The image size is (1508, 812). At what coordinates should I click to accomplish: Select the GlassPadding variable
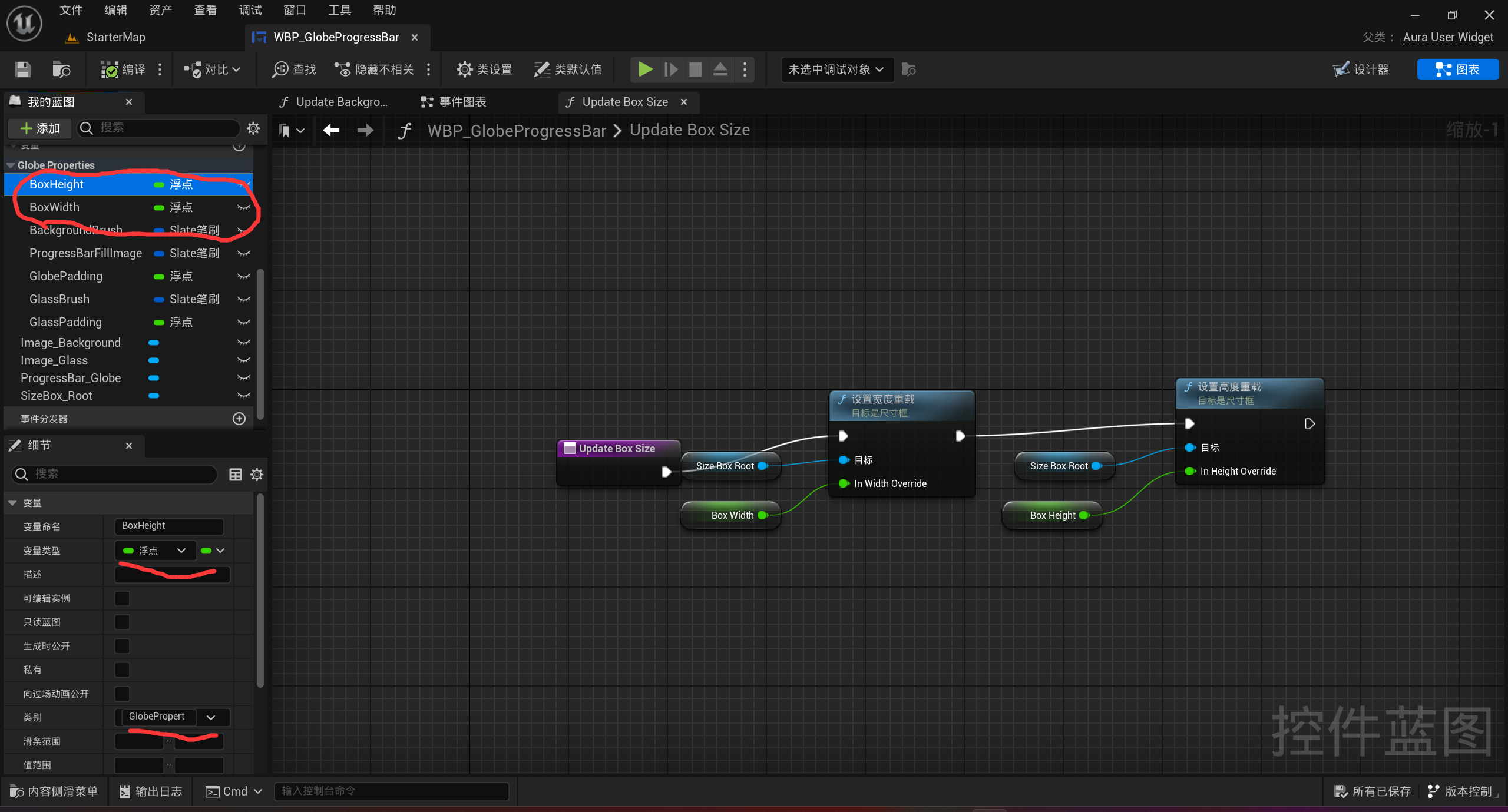coord(128,322)
